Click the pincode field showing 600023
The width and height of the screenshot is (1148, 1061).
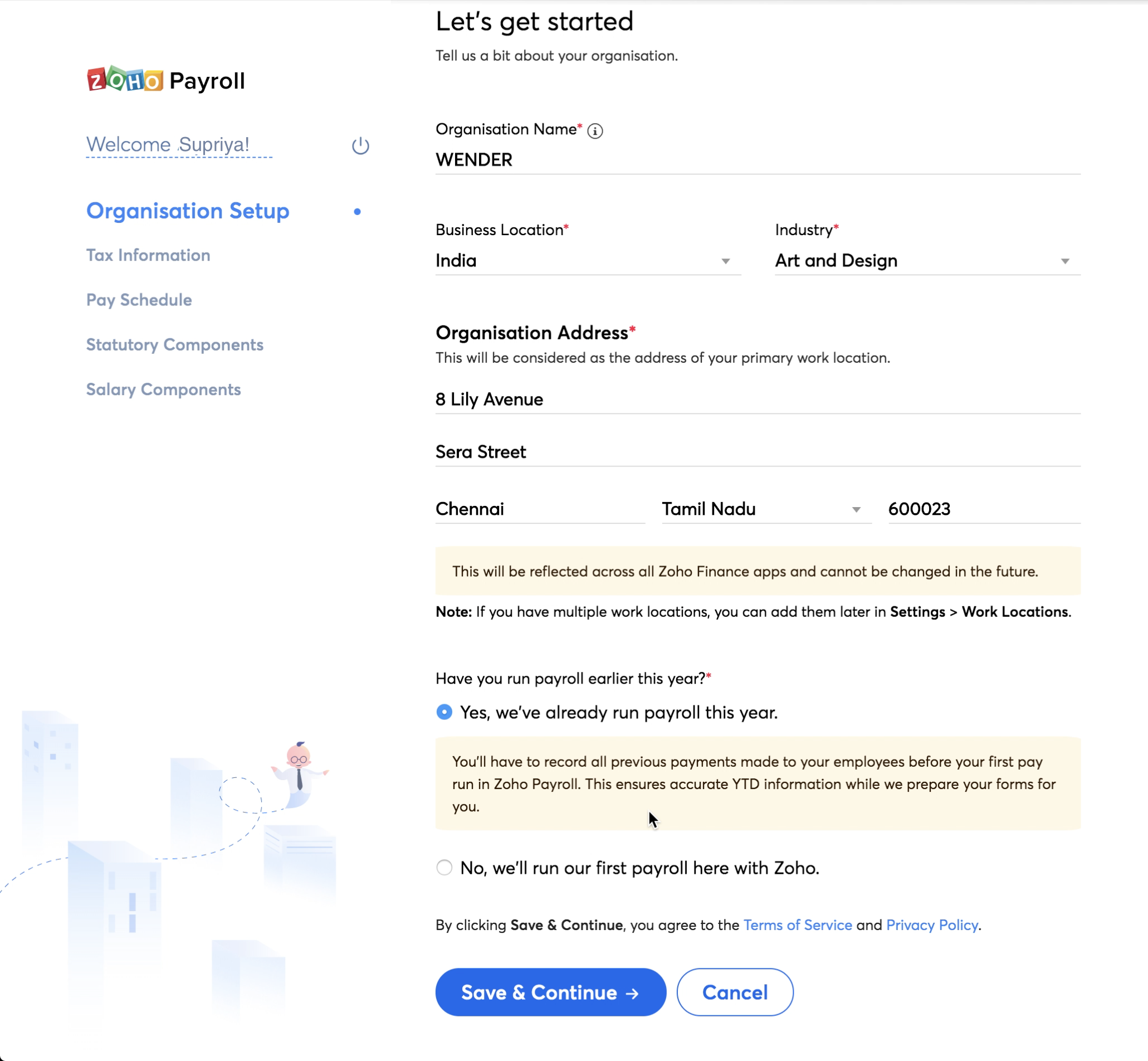pos(983,509)
